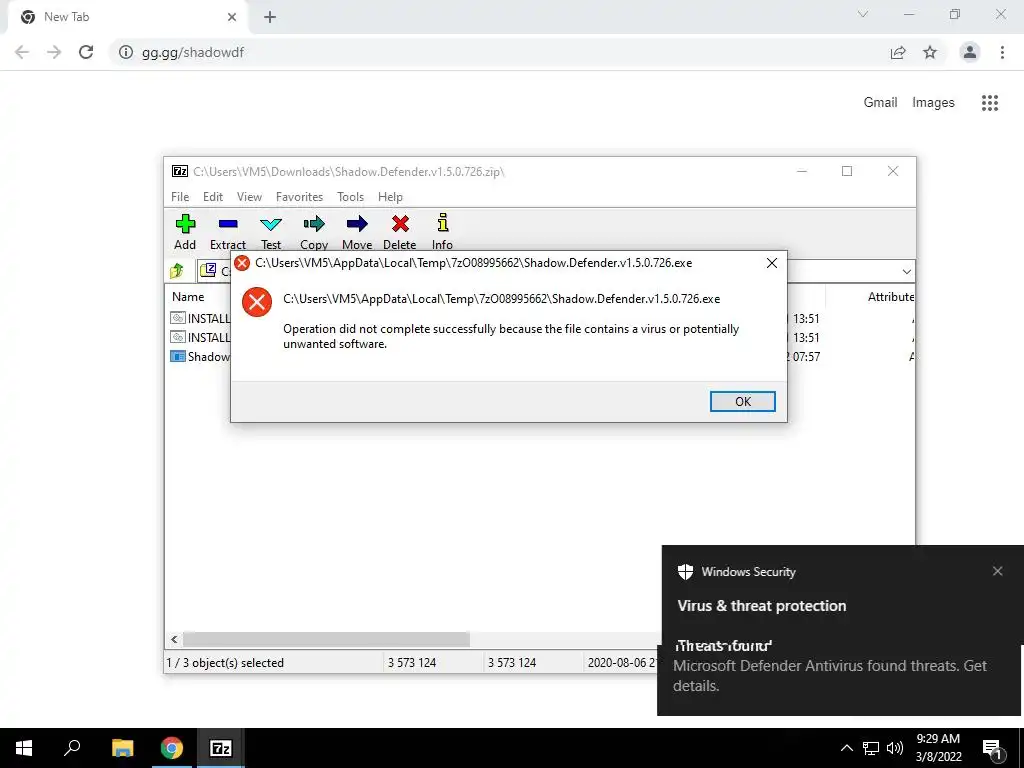Open the File menu in 7-Zip
Image resolution: width=1024 pixels, height=768 pixels.
(x=180, y=197)
